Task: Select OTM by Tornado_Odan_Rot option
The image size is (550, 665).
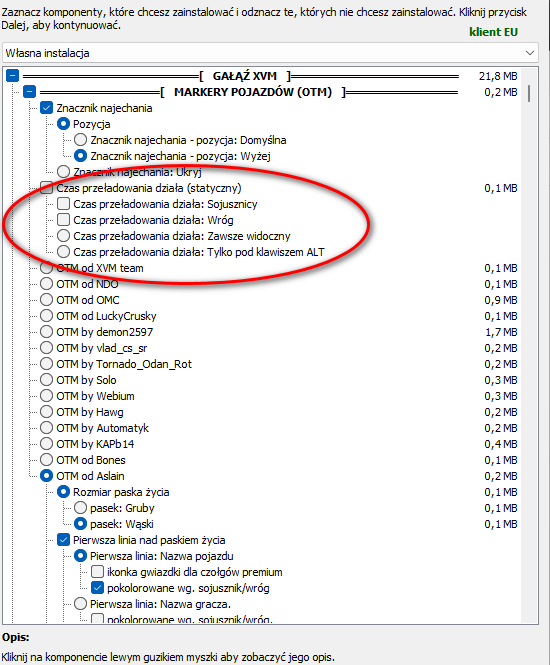Action: click(x=47, y=364)
